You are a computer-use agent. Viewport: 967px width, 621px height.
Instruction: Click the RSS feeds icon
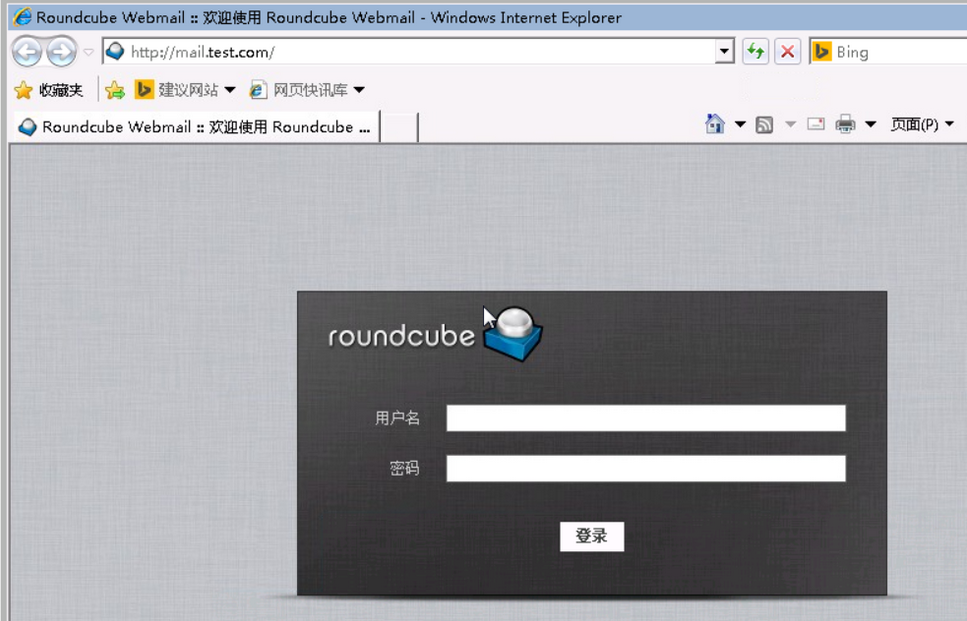(x=765, y=125)
